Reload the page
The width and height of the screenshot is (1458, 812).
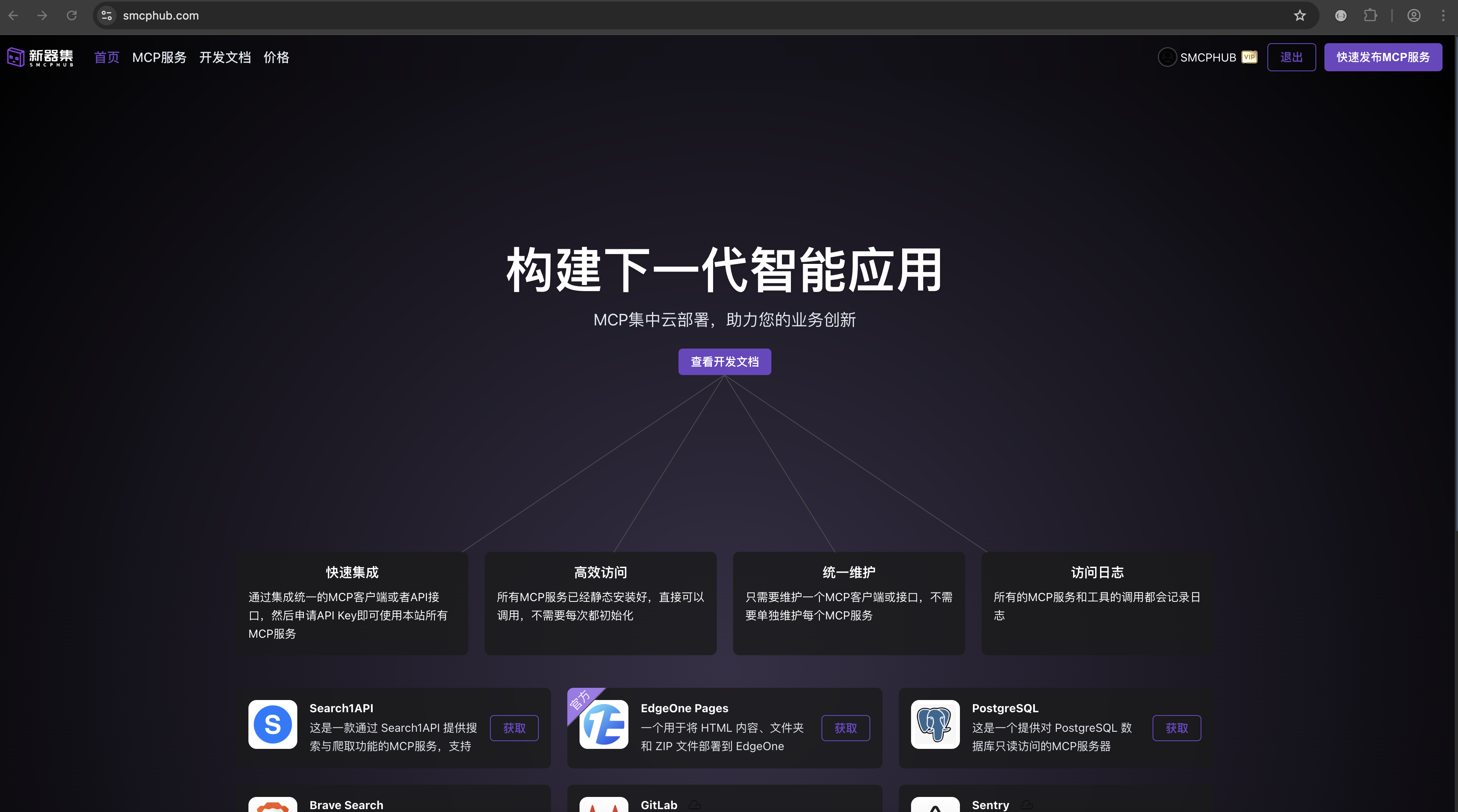pyautogui.click(x=71, y=16)
